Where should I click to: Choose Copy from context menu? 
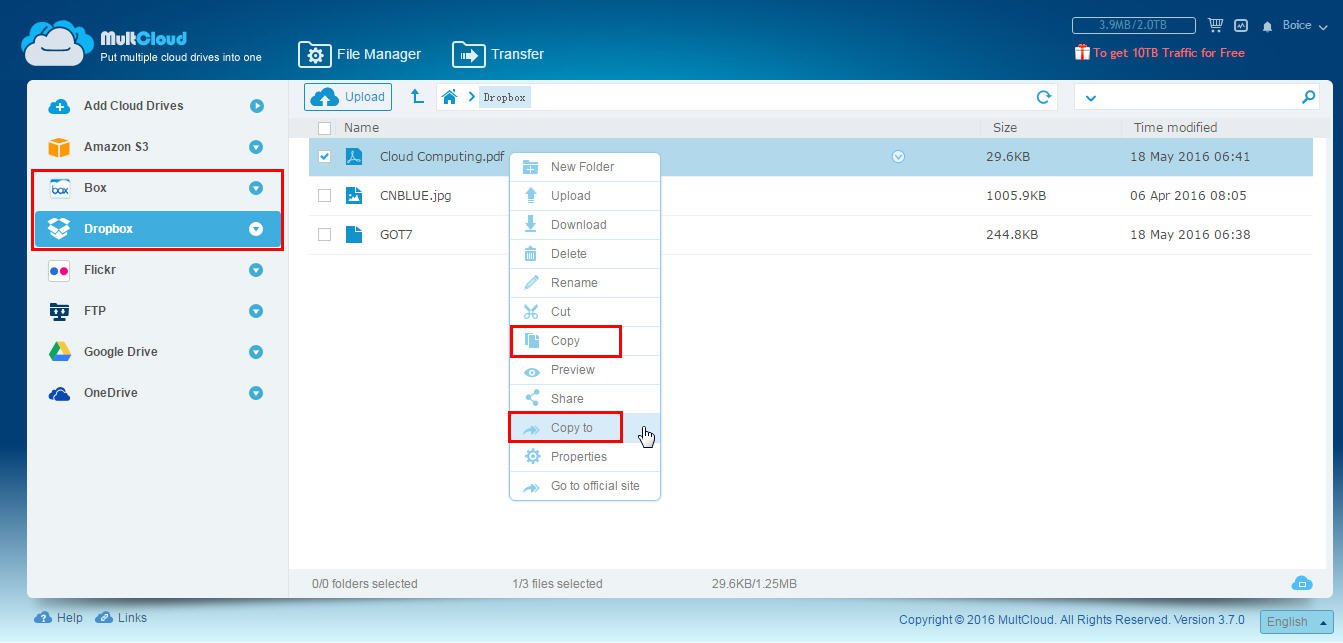585,341
